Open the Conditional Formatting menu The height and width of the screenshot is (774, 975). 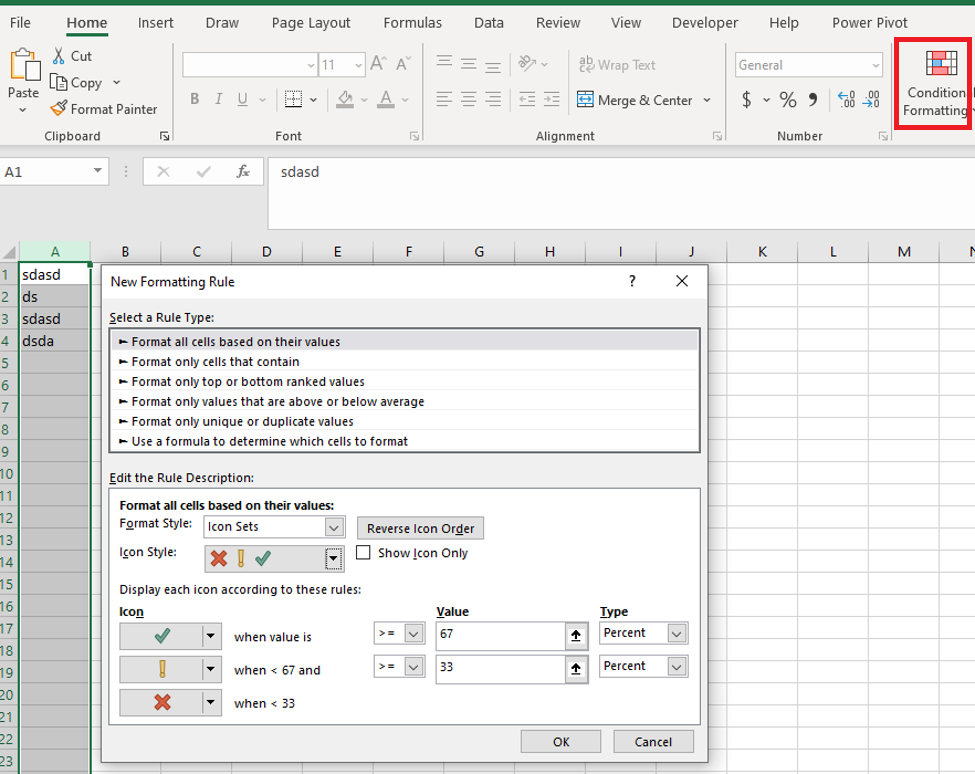click(x=935, y=84)
